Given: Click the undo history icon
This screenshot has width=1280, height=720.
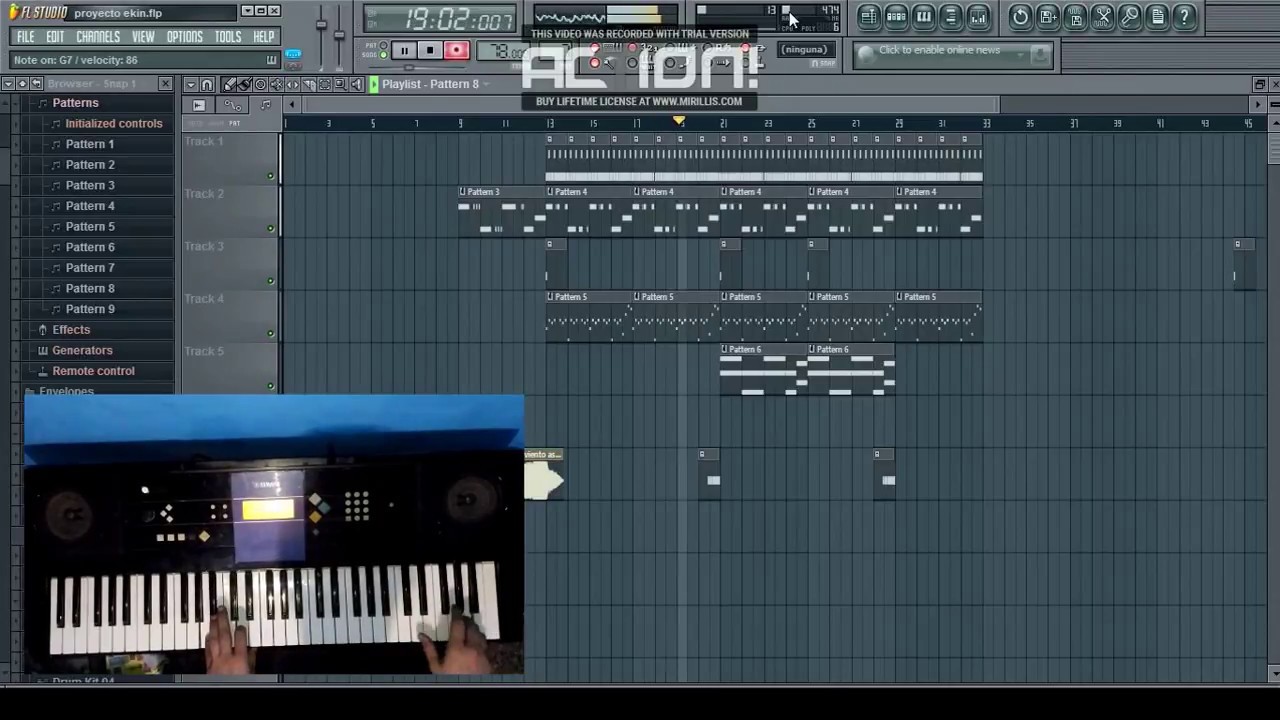Looking at the screenshot, I should (1020, 17).
